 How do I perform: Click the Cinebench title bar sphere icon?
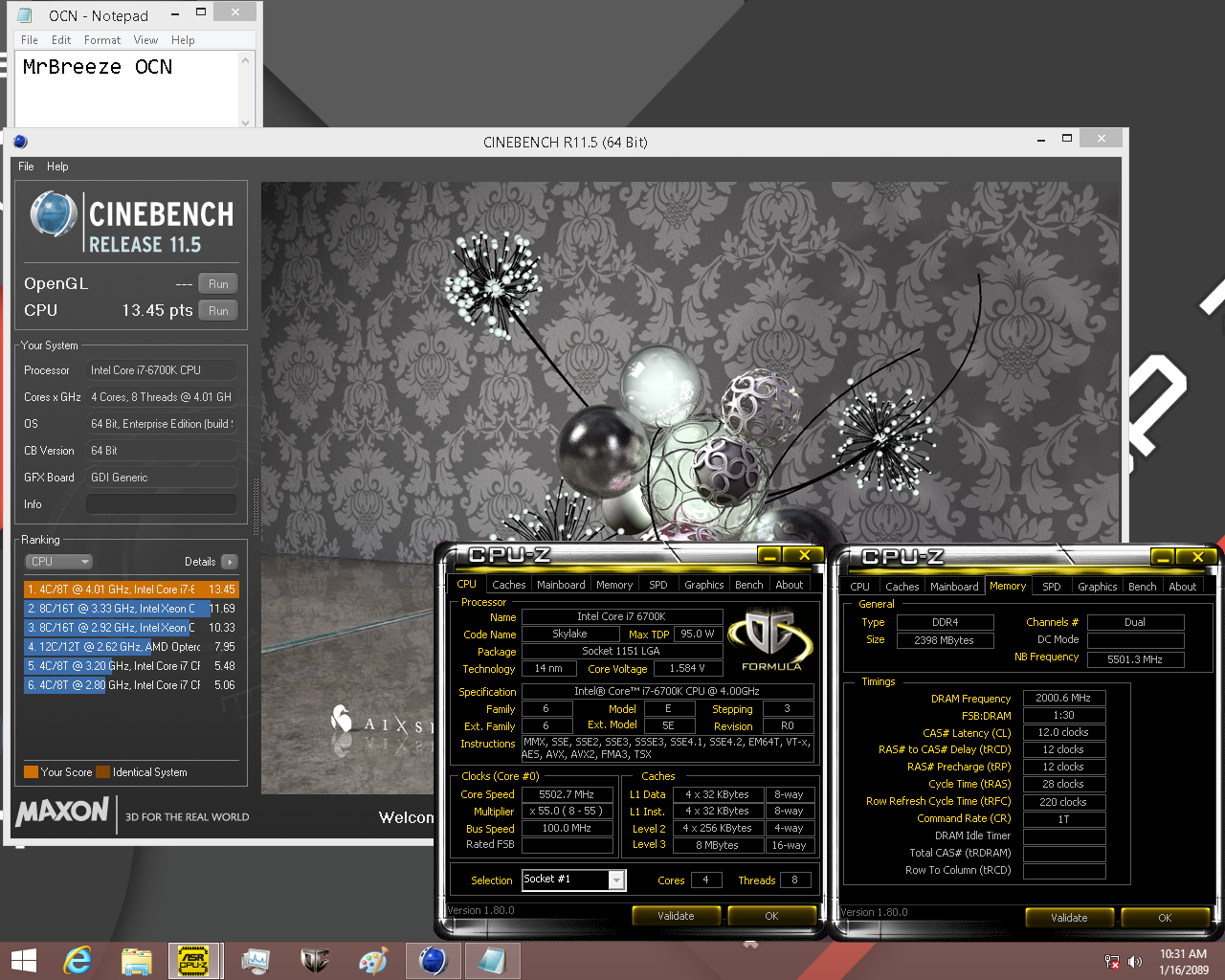tap(20, 142)
